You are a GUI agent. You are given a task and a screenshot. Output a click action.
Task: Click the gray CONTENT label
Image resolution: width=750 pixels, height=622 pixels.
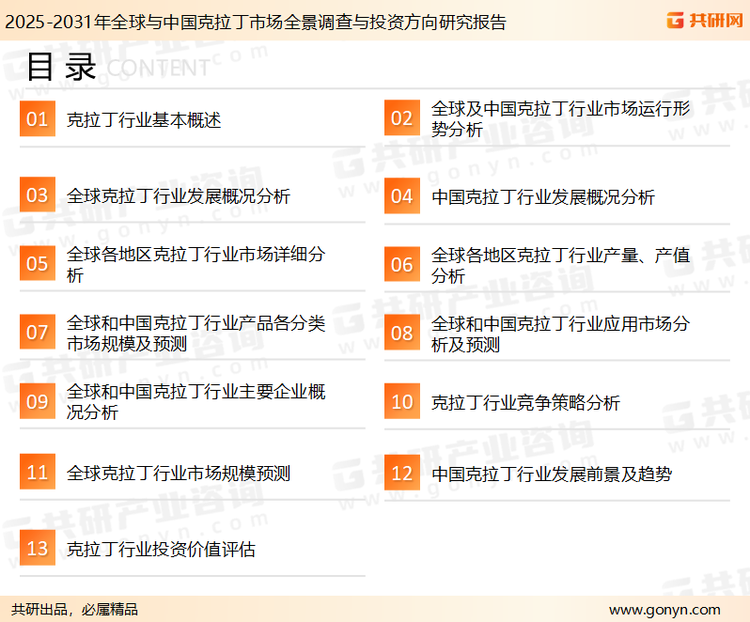point(158,68)
